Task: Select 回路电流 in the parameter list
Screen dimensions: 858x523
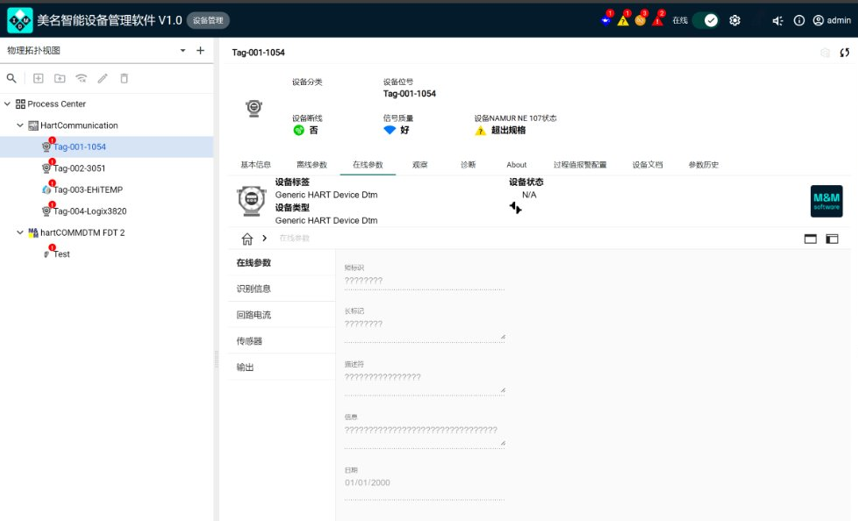Action: click(254, 315)
